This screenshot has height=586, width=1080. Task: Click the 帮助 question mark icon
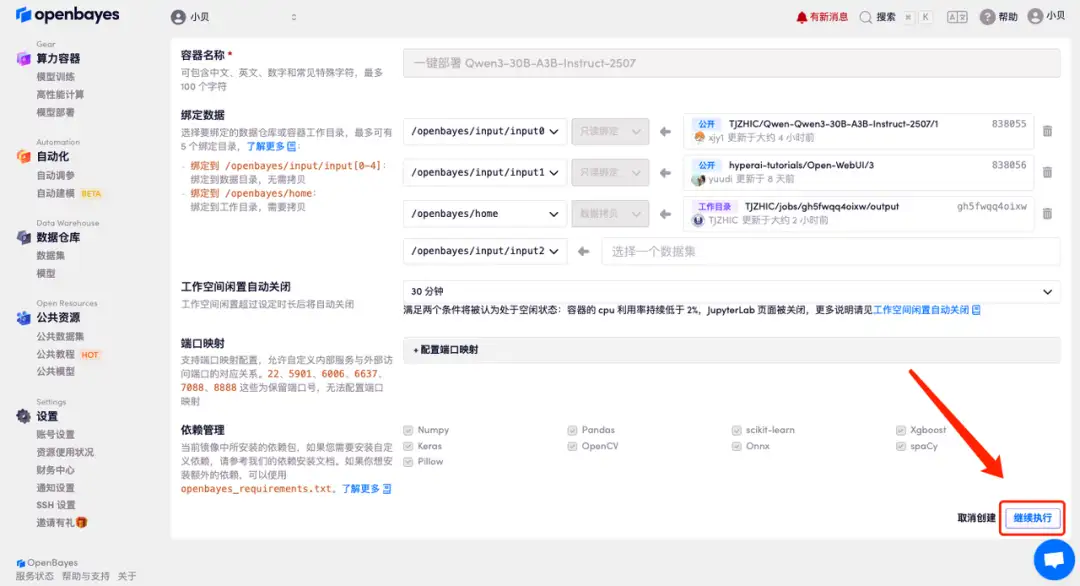(987, 17)
